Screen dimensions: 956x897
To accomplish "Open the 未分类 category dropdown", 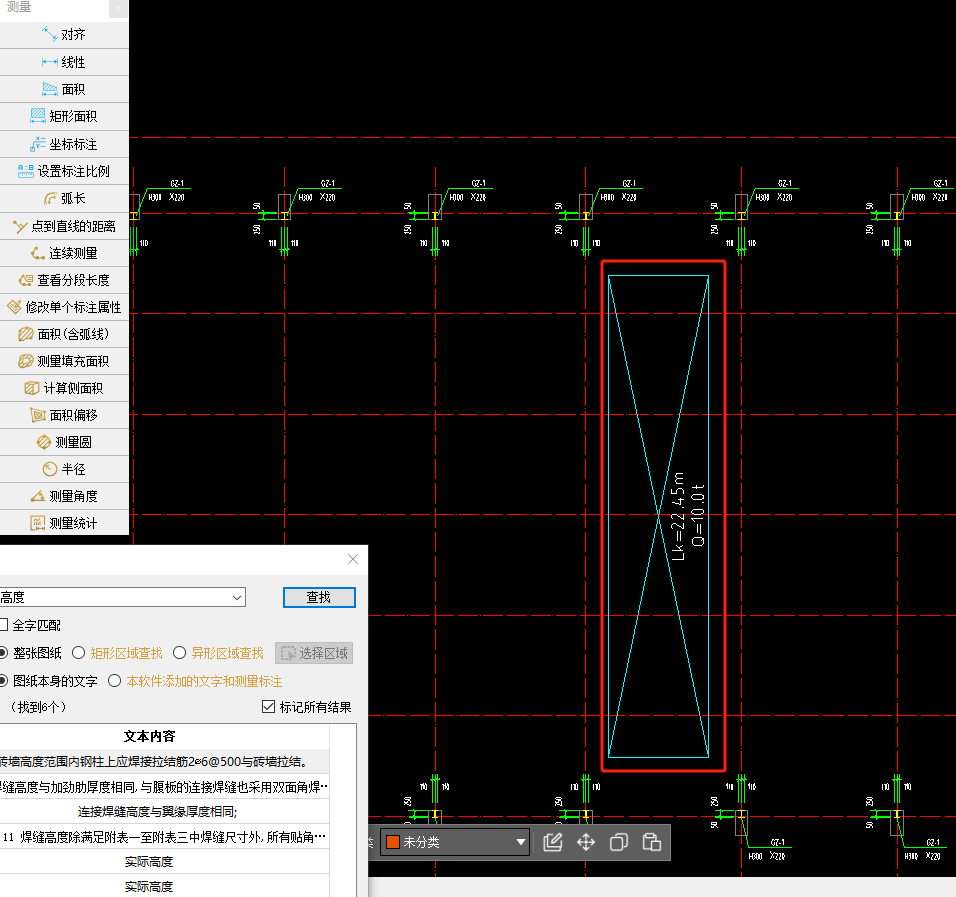I will (455, 842).
